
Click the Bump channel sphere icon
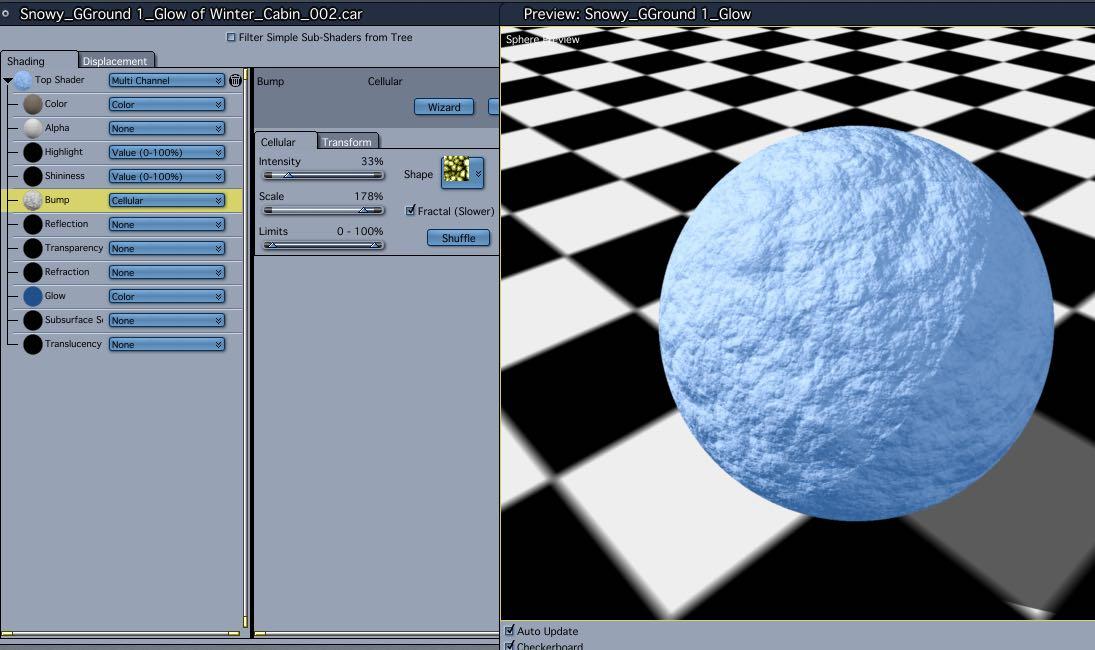(33, 200)
